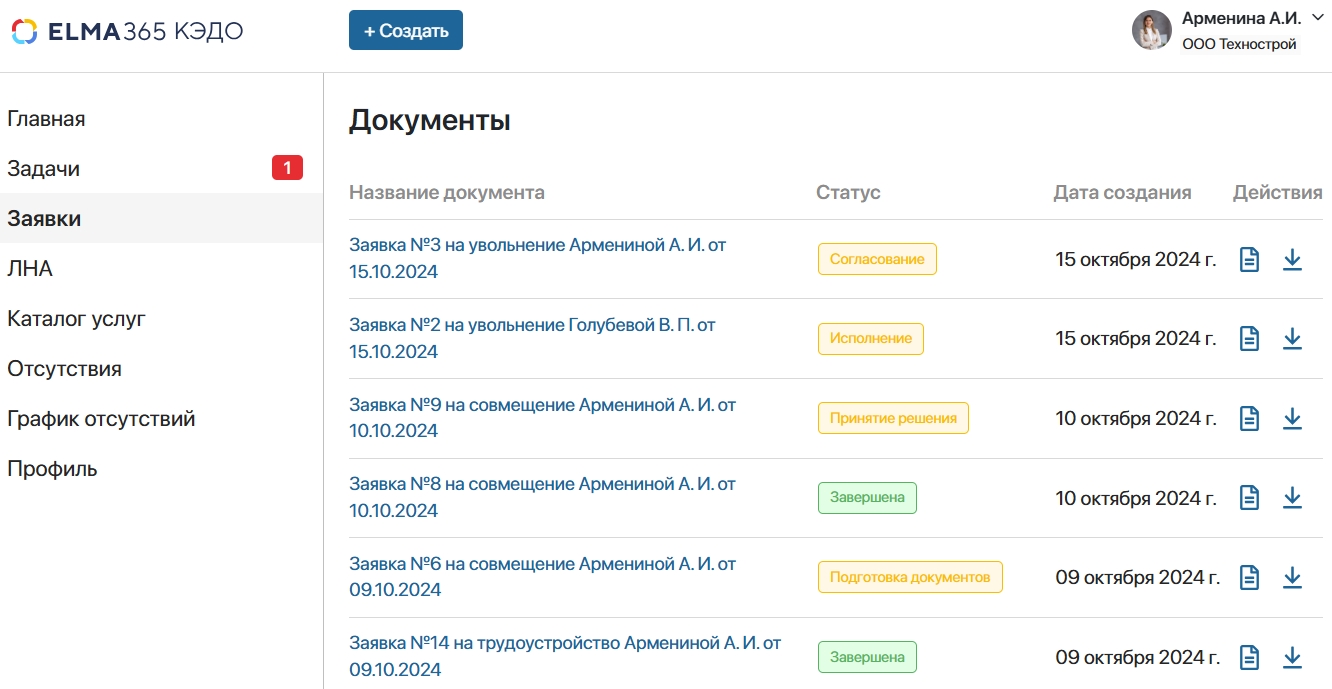Open Отсутствия in sidebar
This screenshot has width=1332, height=689.
coord(161,369)
